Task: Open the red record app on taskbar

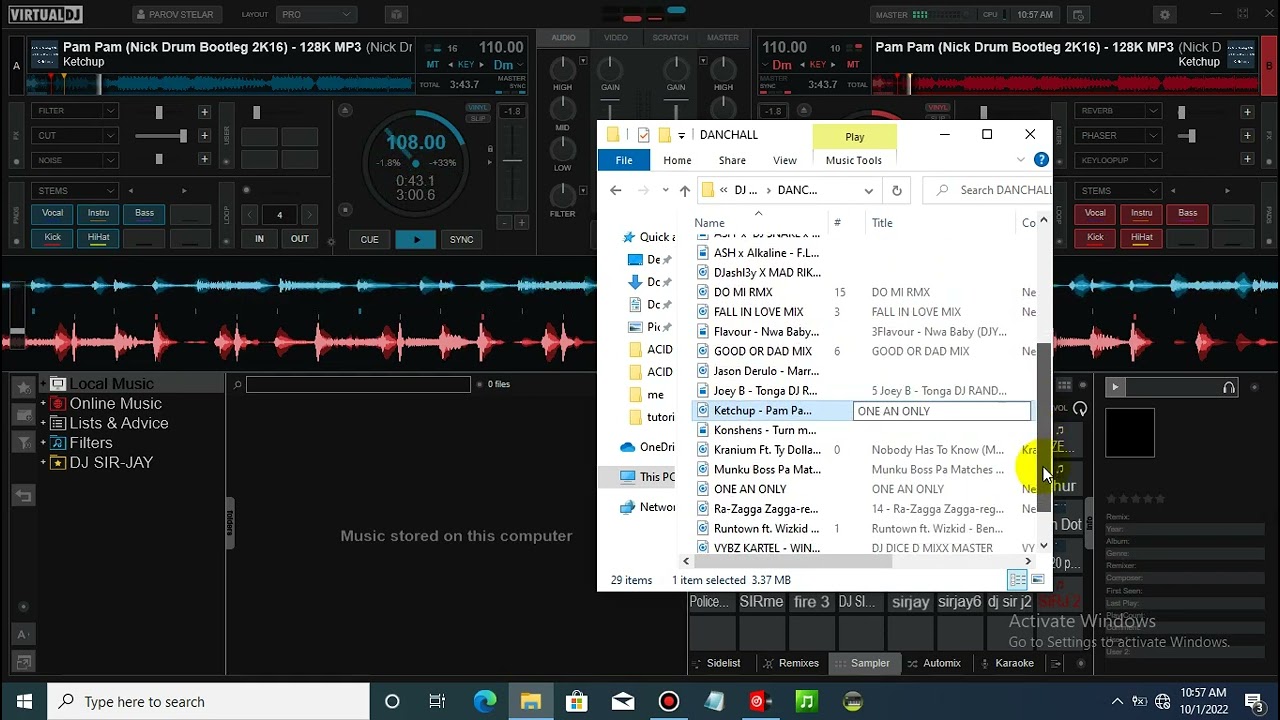Action: [669, 702]
